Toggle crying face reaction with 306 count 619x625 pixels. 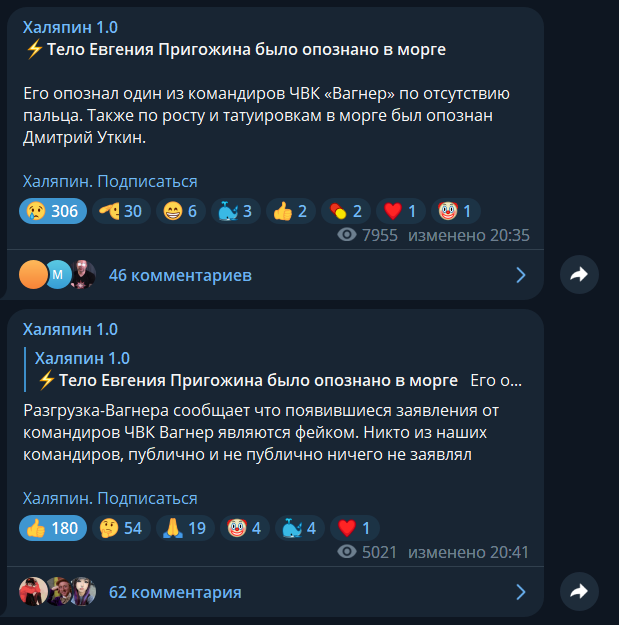pyautogui.click(x=53, y=211)
